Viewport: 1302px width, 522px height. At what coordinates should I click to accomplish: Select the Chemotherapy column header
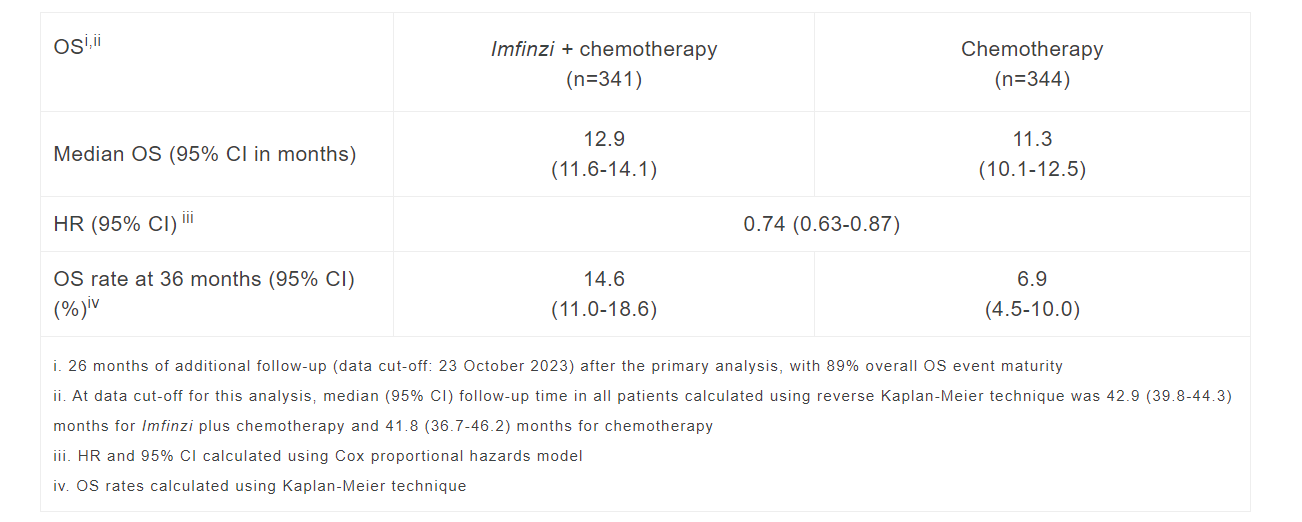coord(1032,49)
